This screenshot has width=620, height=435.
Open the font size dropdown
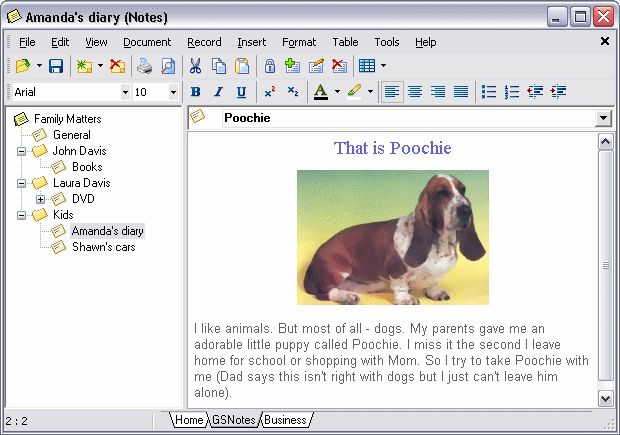(x=173, y=92)
